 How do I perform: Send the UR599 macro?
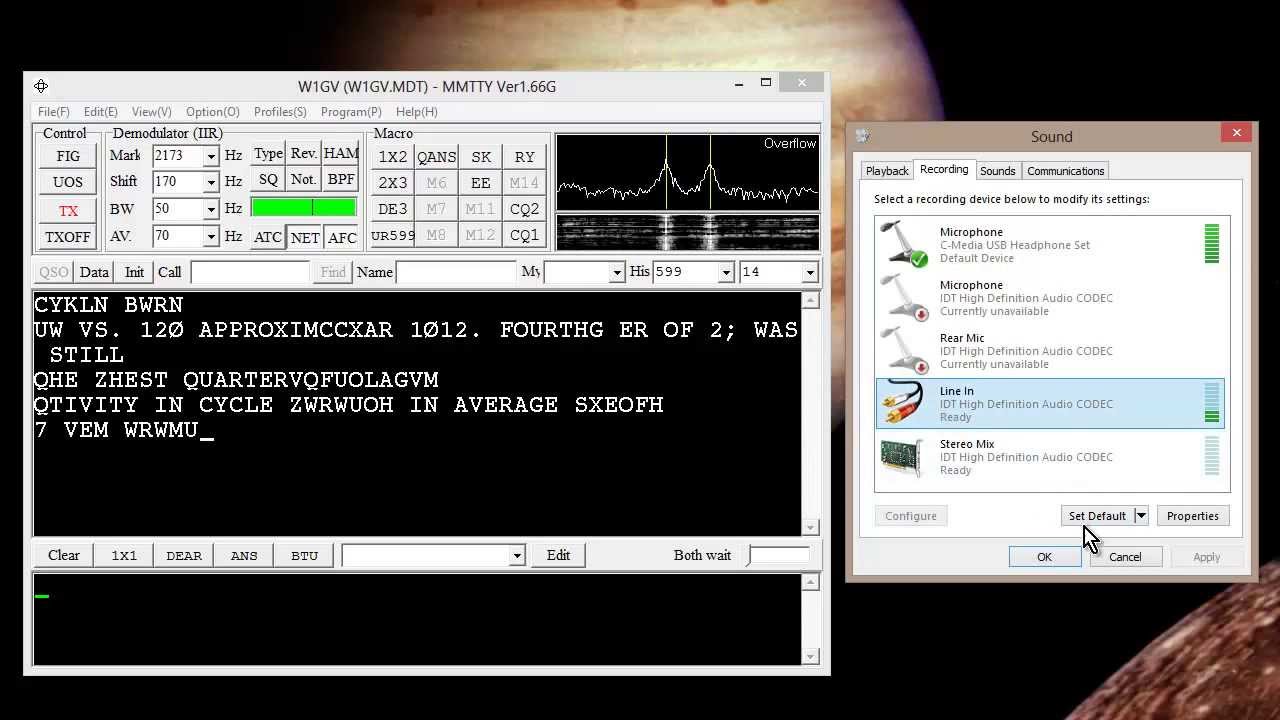(x=392, y=235)
